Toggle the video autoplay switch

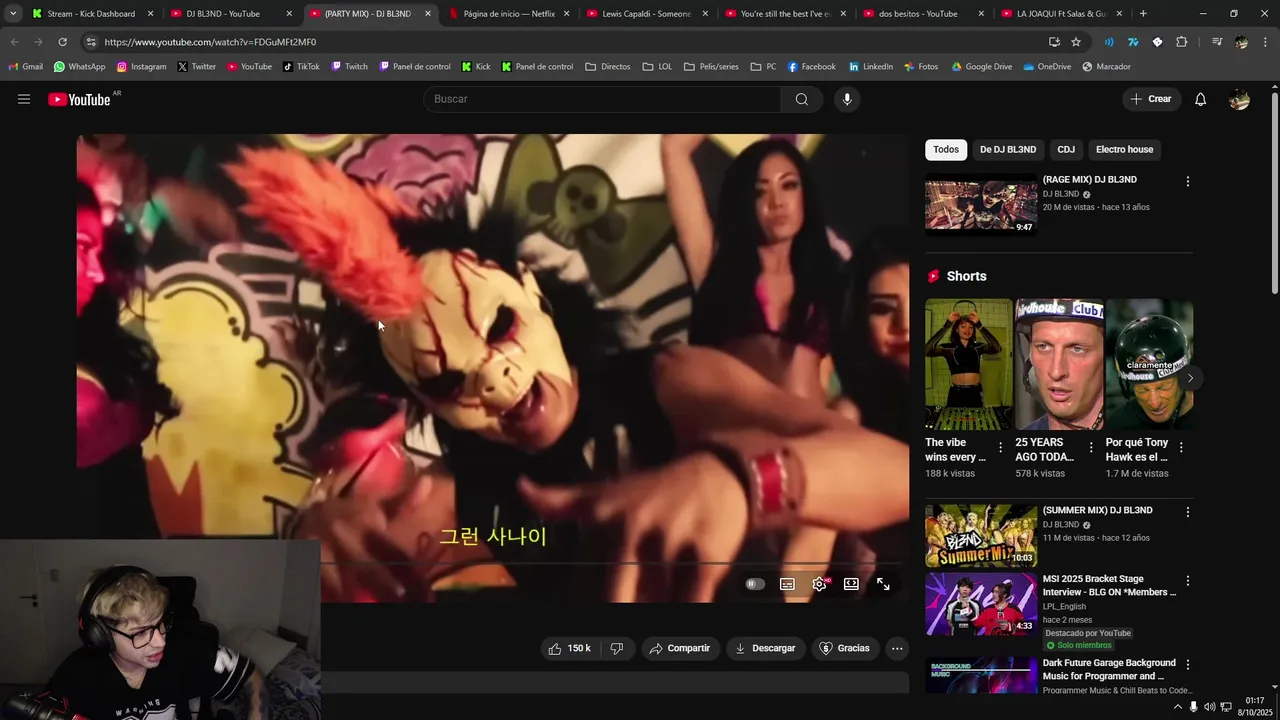755,584
